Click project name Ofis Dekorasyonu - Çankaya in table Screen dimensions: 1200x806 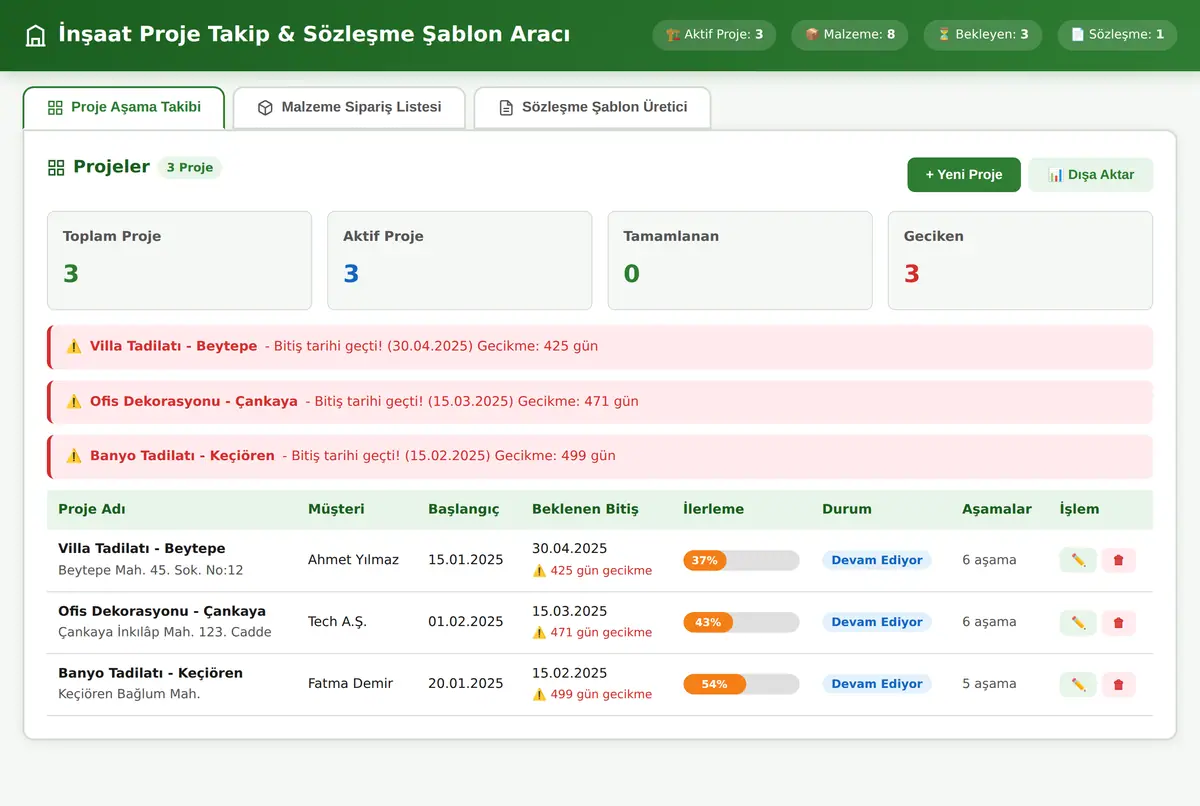(x=162, y=611)
